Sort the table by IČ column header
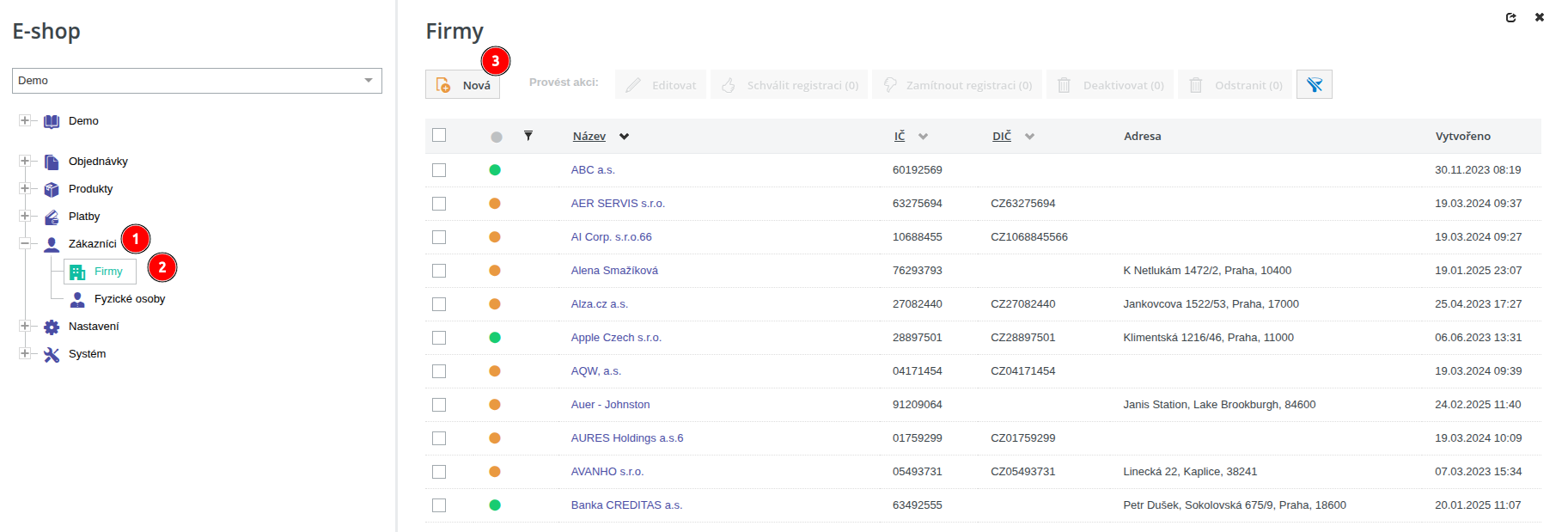Screen dimensions: 1568x532 point(900,136)
